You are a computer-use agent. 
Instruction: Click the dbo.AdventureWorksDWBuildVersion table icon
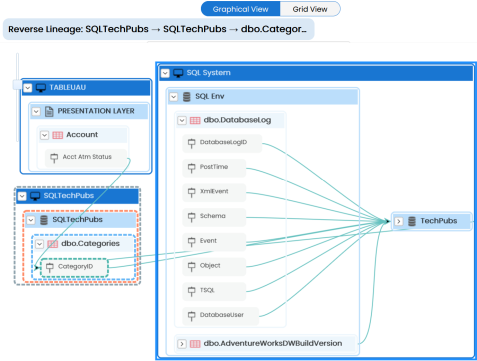(x=195, y=344)
